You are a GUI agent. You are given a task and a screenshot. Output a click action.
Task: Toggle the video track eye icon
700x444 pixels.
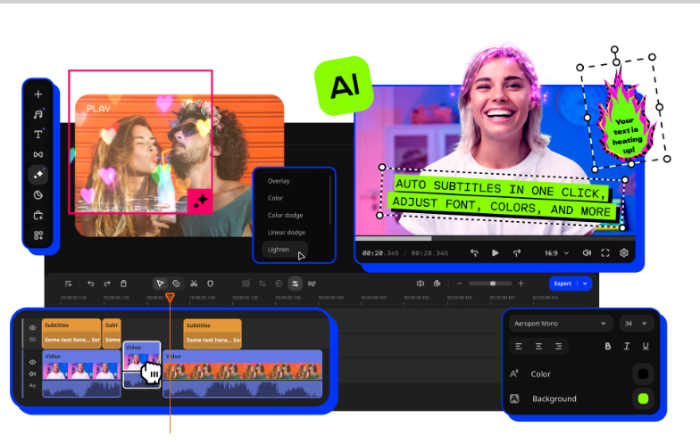pos(33,362)
